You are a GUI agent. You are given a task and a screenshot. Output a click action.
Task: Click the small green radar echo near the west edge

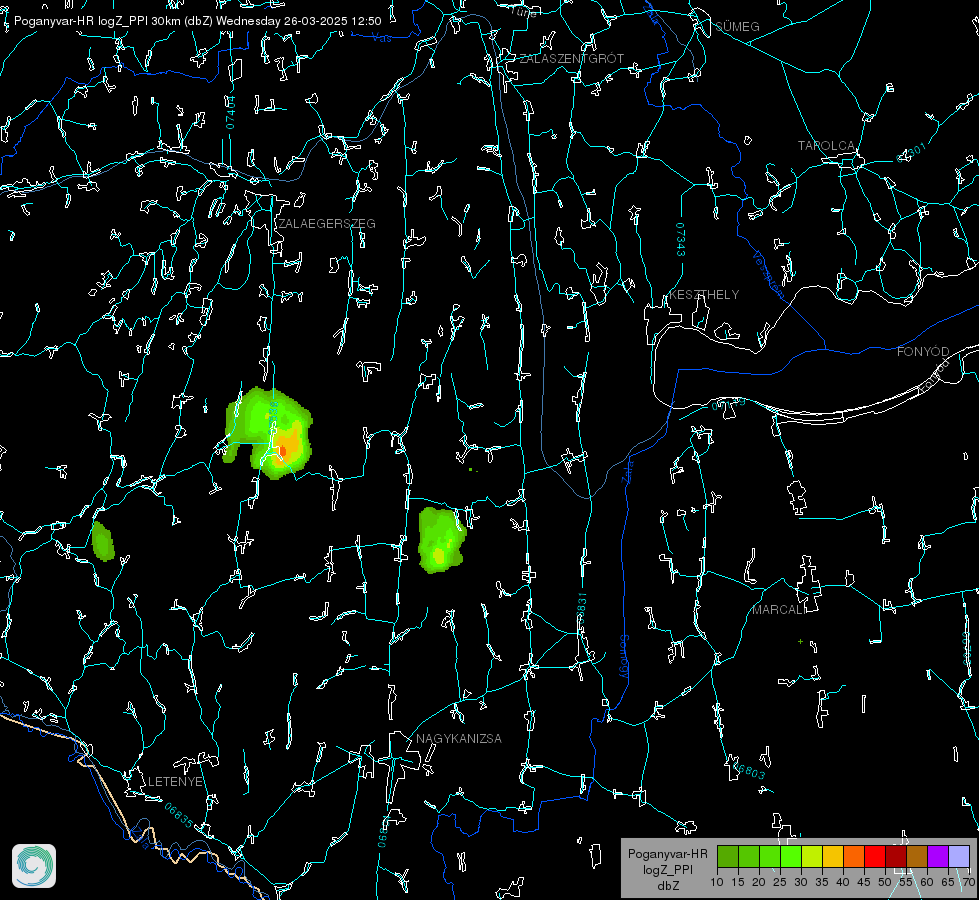pos(103,541)
